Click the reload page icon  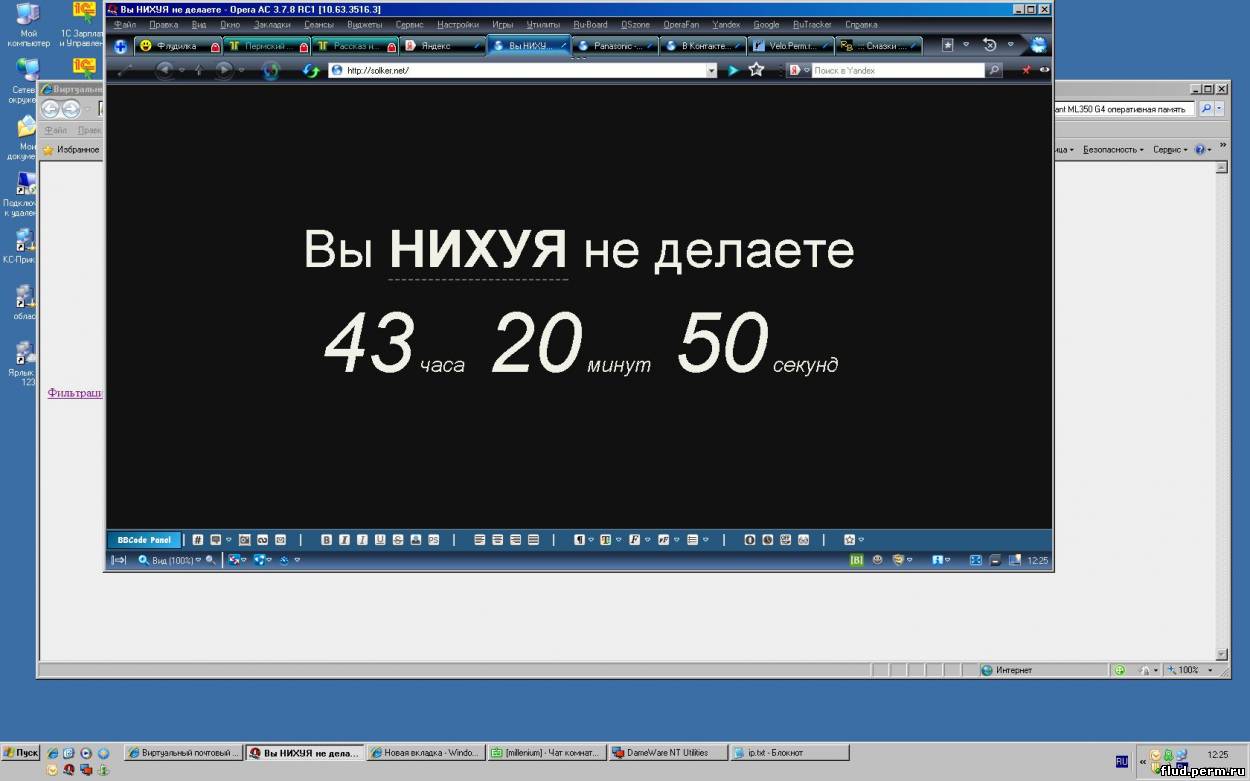tap(311, 70)
